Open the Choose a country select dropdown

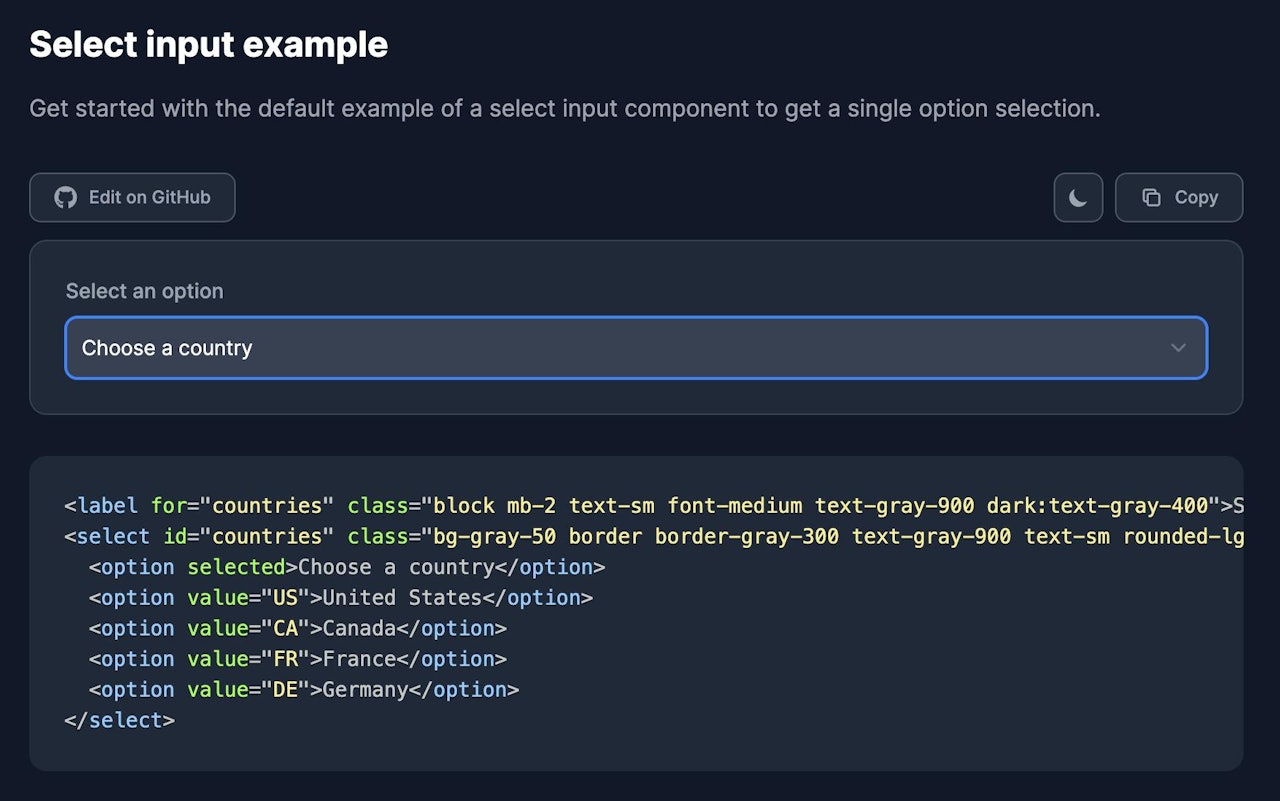coord(636,348)
